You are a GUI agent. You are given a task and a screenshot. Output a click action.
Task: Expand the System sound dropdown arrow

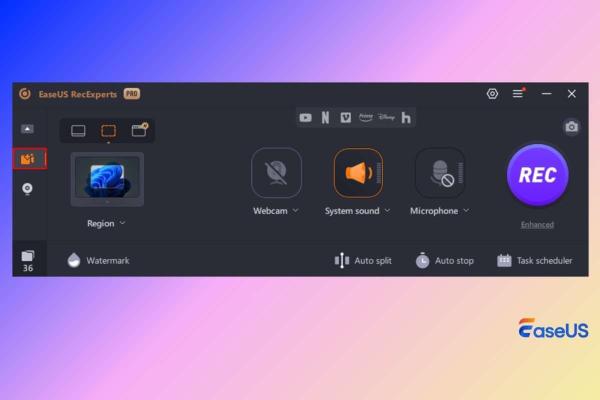coord(388,211)
